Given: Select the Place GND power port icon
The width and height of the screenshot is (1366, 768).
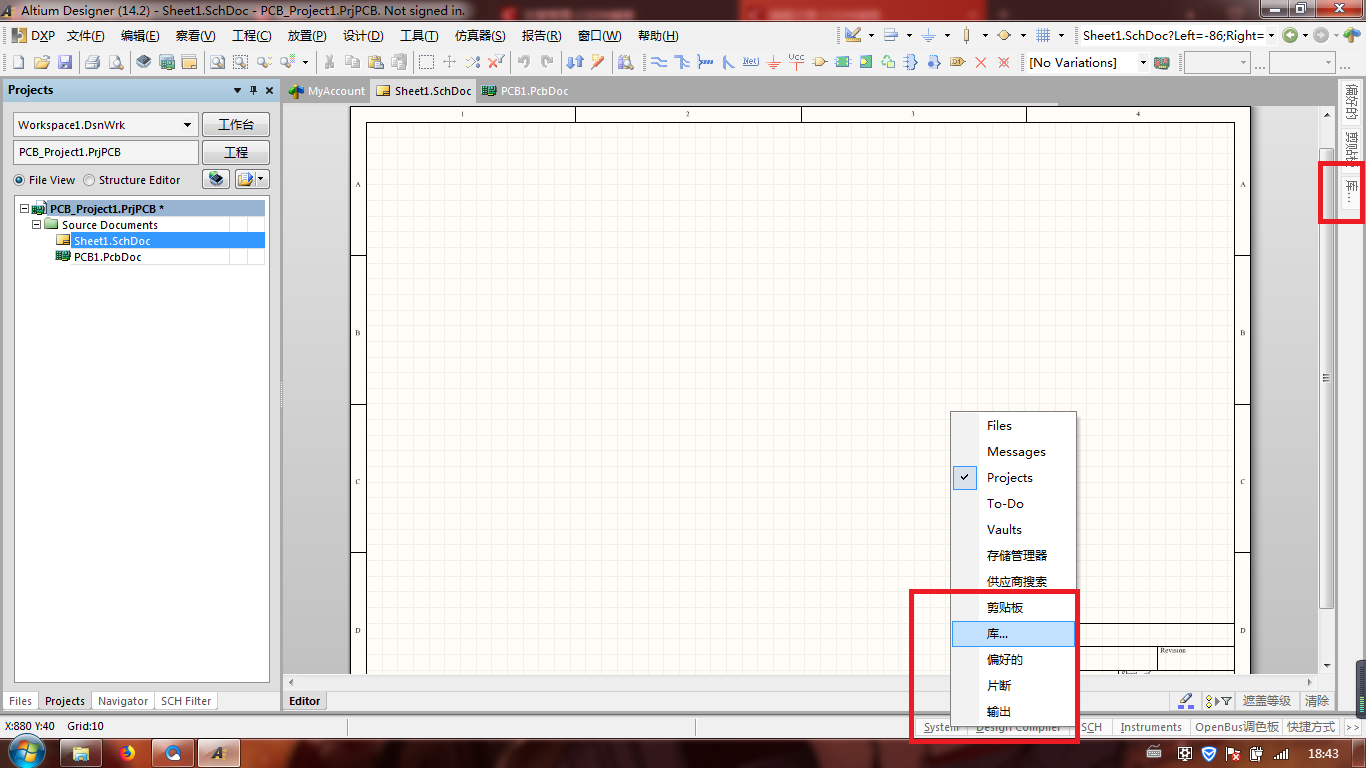Looking at the screenshot, I should tap(774, 62).
